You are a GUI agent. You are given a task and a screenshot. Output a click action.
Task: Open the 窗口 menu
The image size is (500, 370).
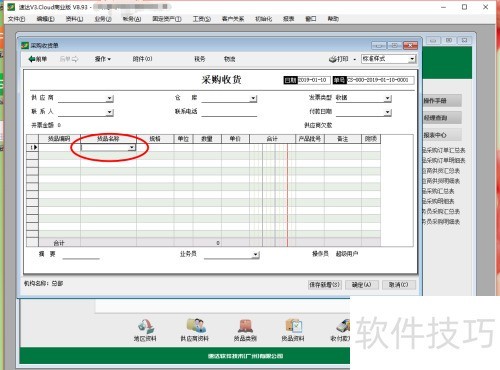coord(311,19)
